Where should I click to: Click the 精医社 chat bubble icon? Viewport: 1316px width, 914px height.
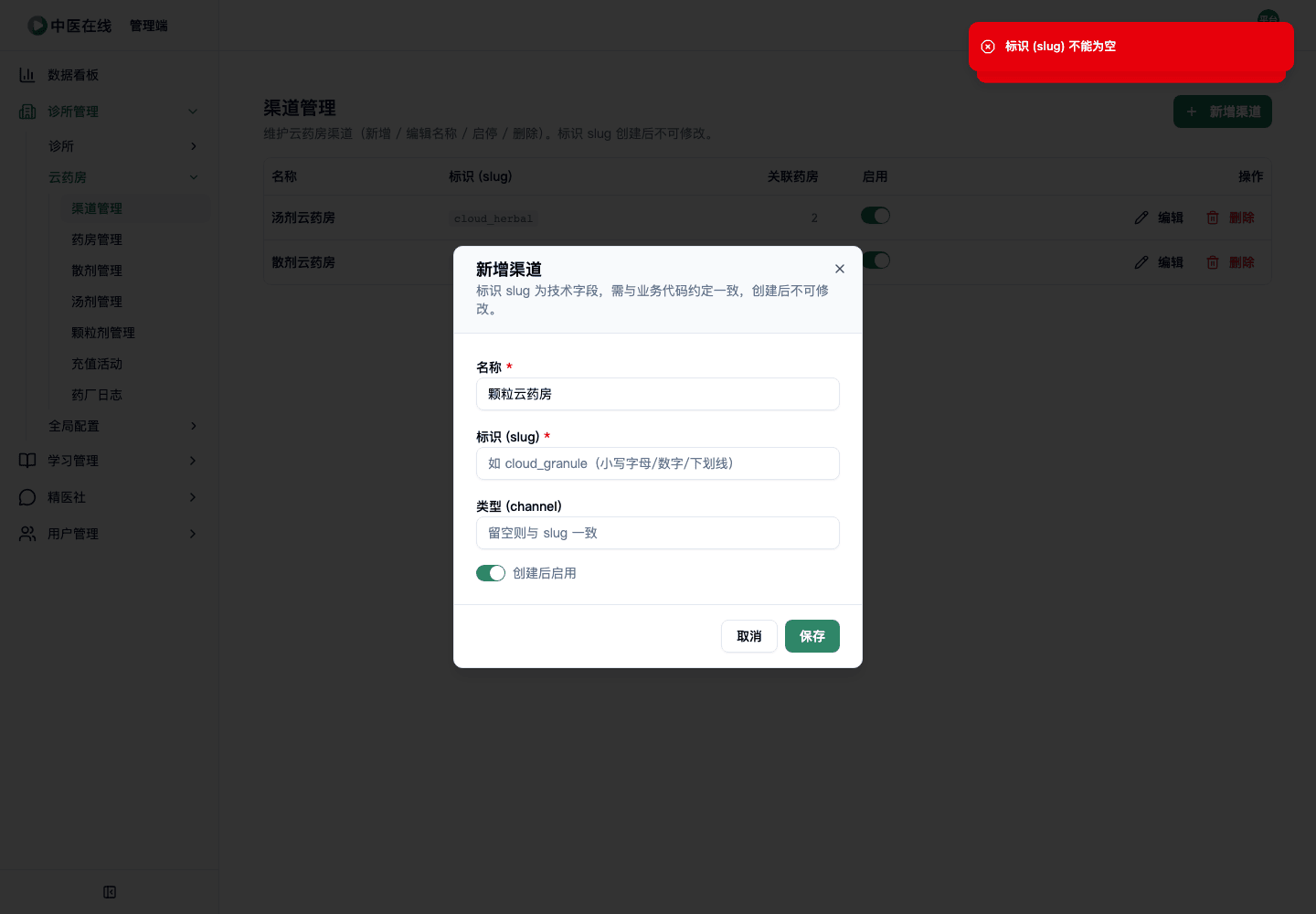pos(27,497)
